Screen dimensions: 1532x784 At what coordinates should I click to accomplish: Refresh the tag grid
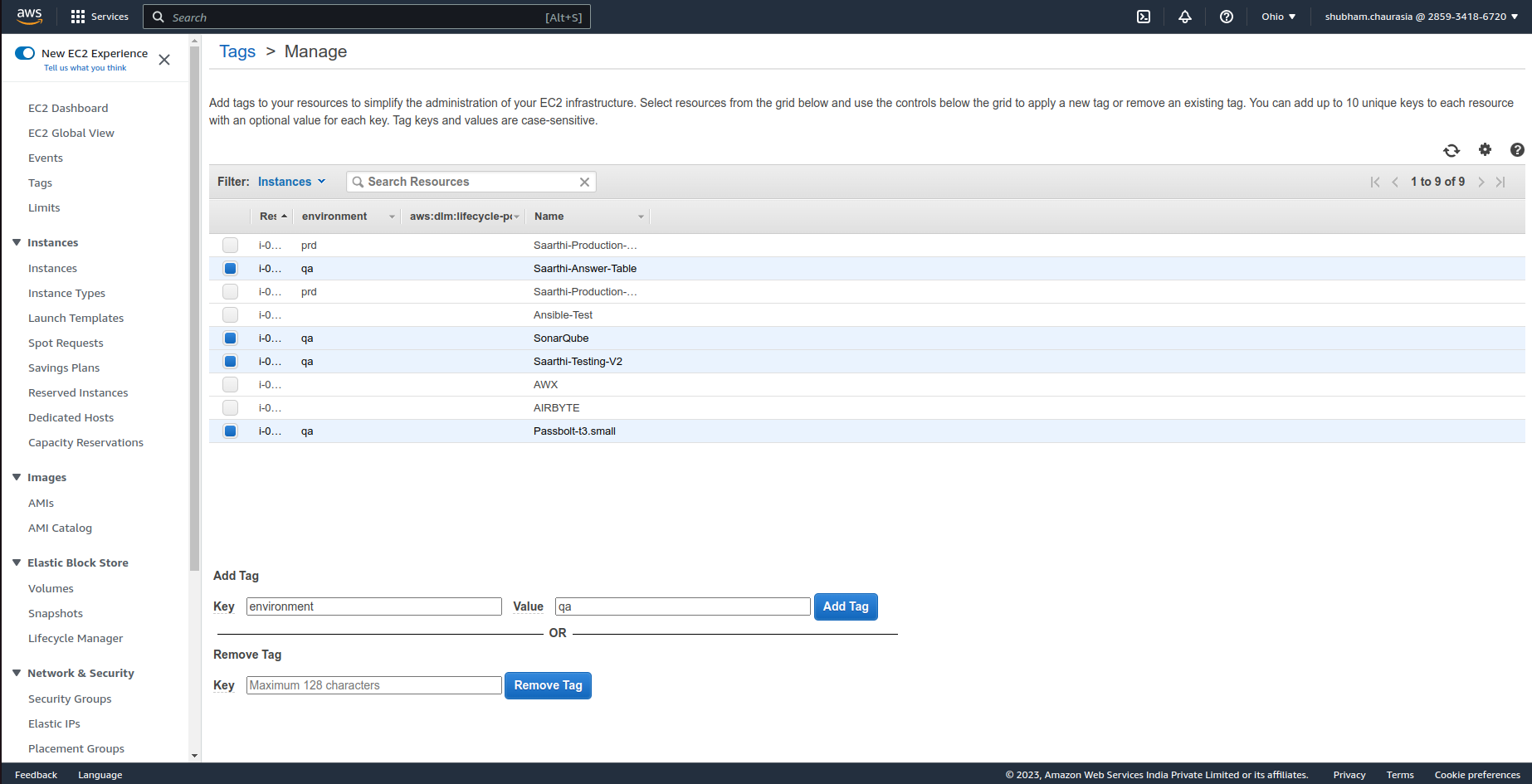[x=1451, y=150]
